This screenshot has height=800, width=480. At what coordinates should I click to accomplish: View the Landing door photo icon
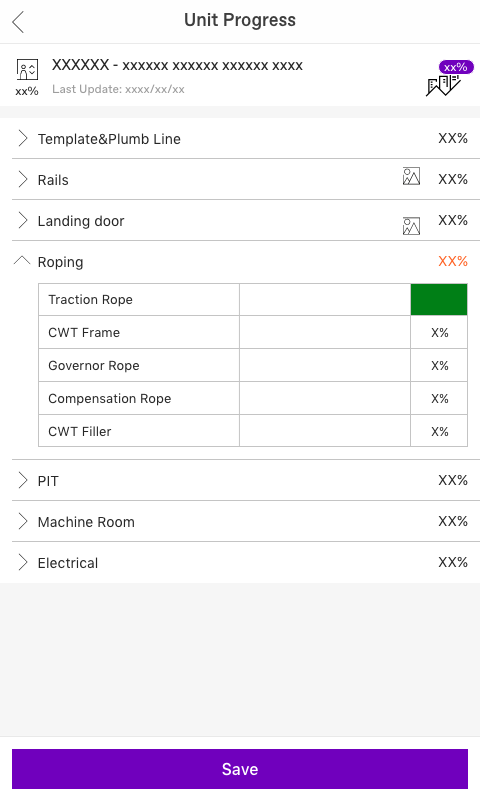pyautogui.click(x=411, y=226)
